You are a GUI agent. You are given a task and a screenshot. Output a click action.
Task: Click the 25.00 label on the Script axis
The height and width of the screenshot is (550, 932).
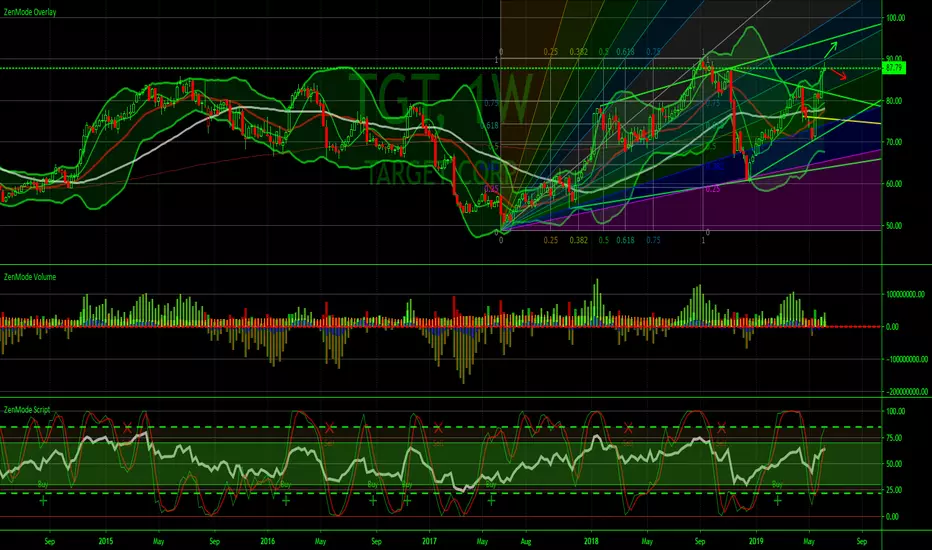896,490
